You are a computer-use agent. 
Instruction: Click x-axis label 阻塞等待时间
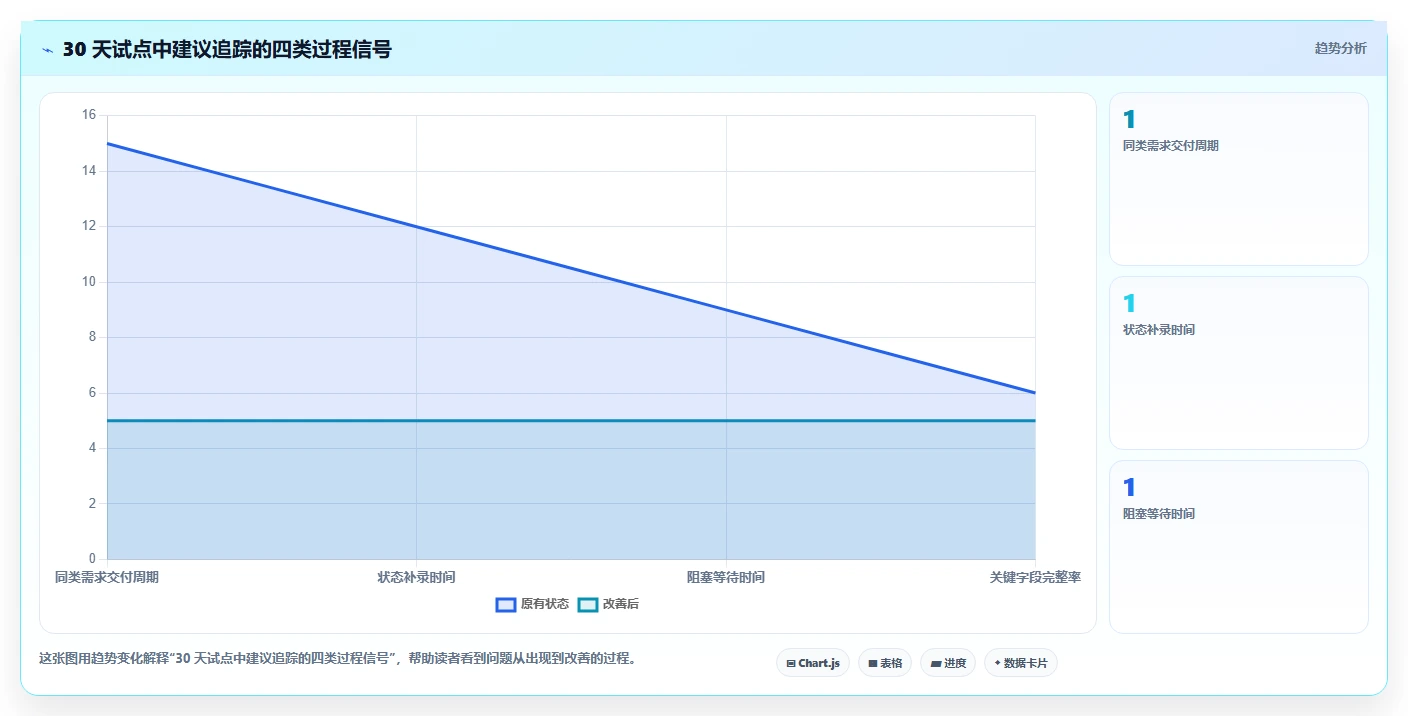(726, 577)
